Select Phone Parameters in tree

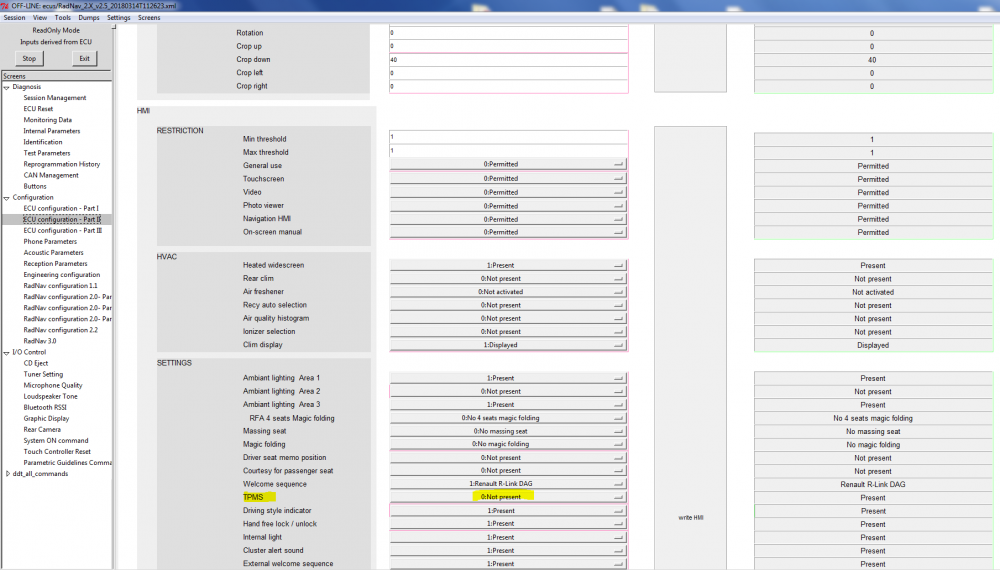click(x=50, y=242)
